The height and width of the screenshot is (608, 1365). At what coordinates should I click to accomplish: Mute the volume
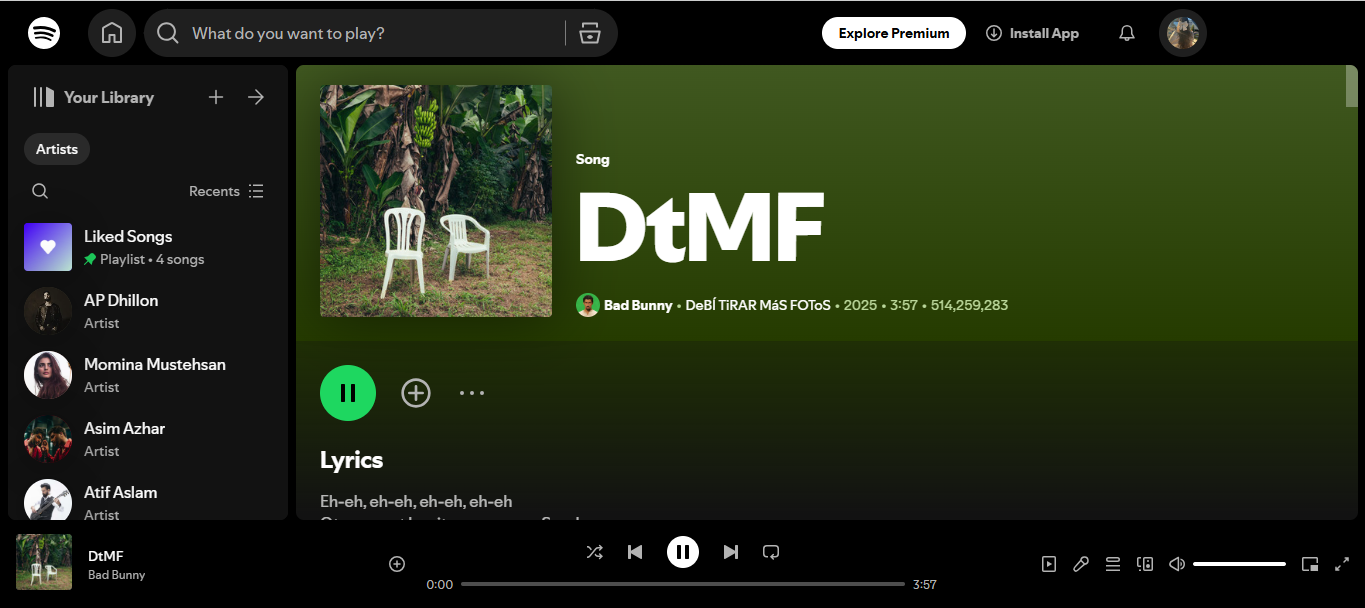click(x=1176, y=563)
